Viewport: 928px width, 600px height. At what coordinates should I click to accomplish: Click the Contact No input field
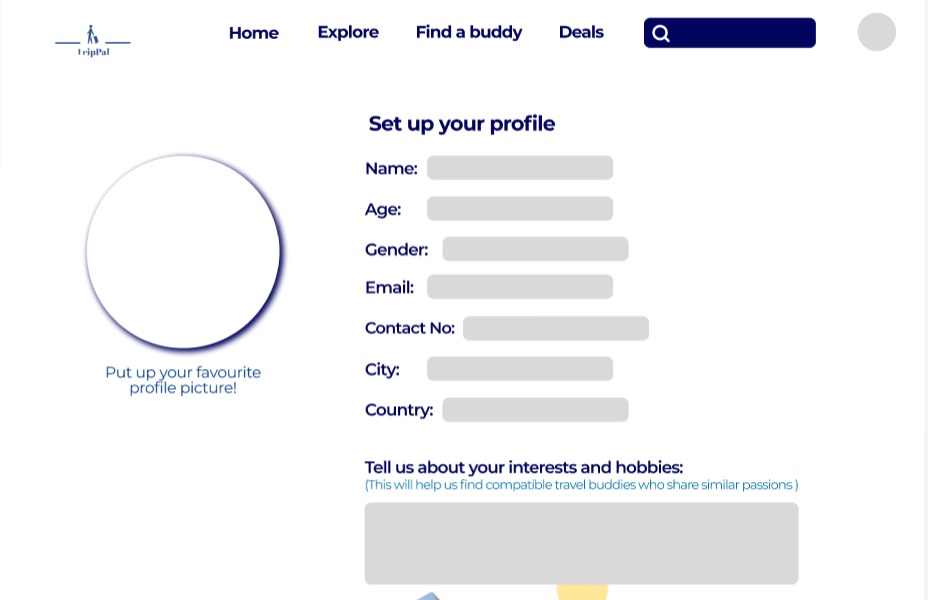555,328
